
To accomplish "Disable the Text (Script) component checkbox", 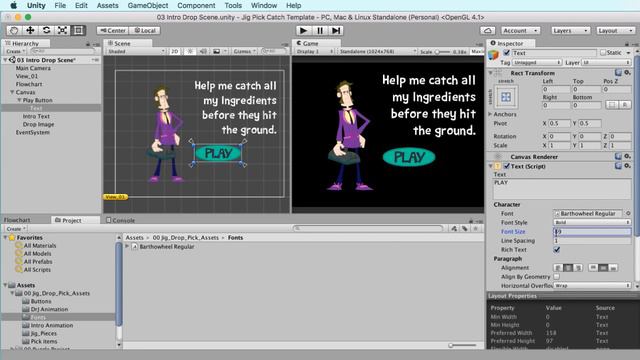I will click(507, 166).
